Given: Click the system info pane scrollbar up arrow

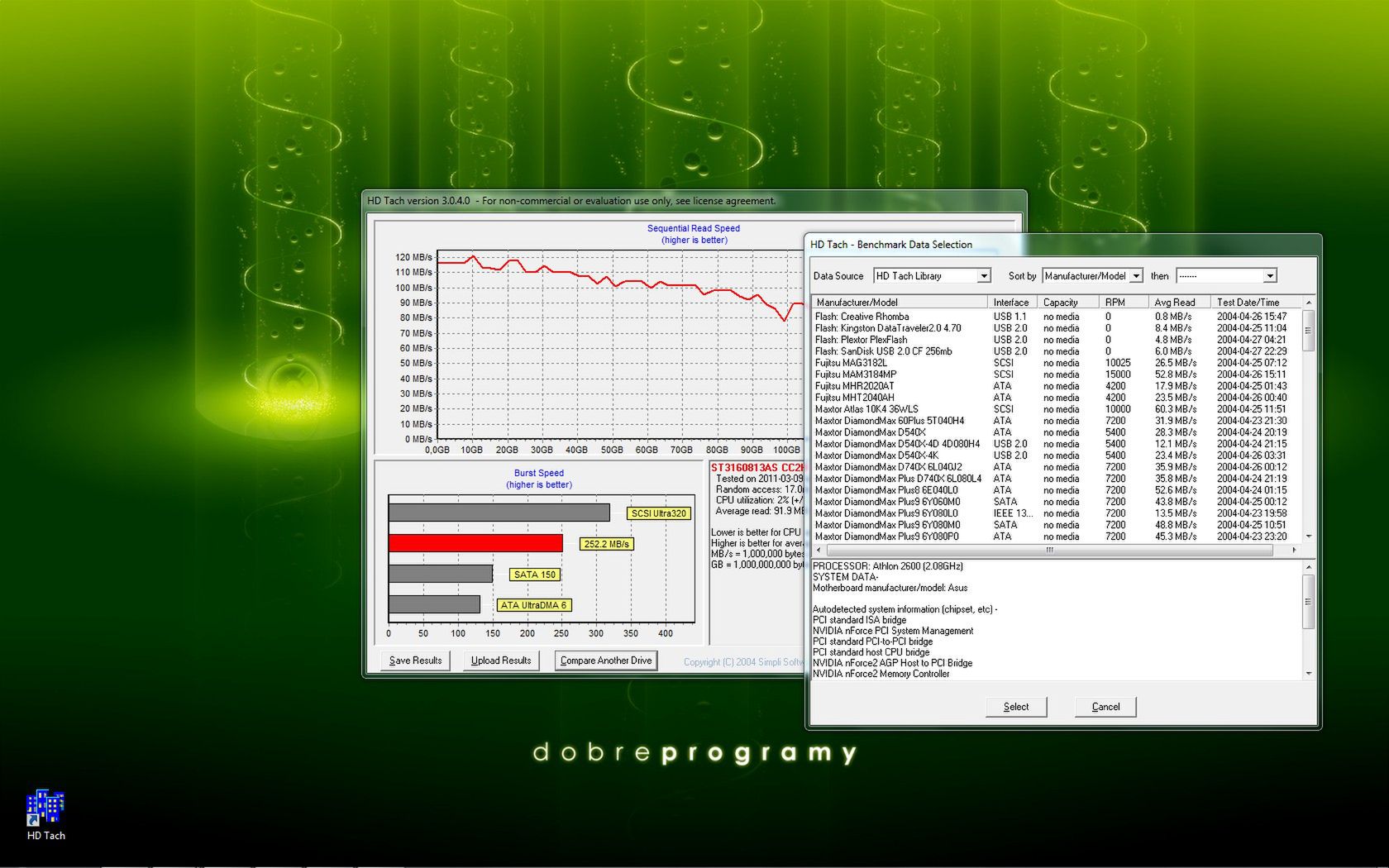Looking at the screenshot, I should pos(1308,567).
